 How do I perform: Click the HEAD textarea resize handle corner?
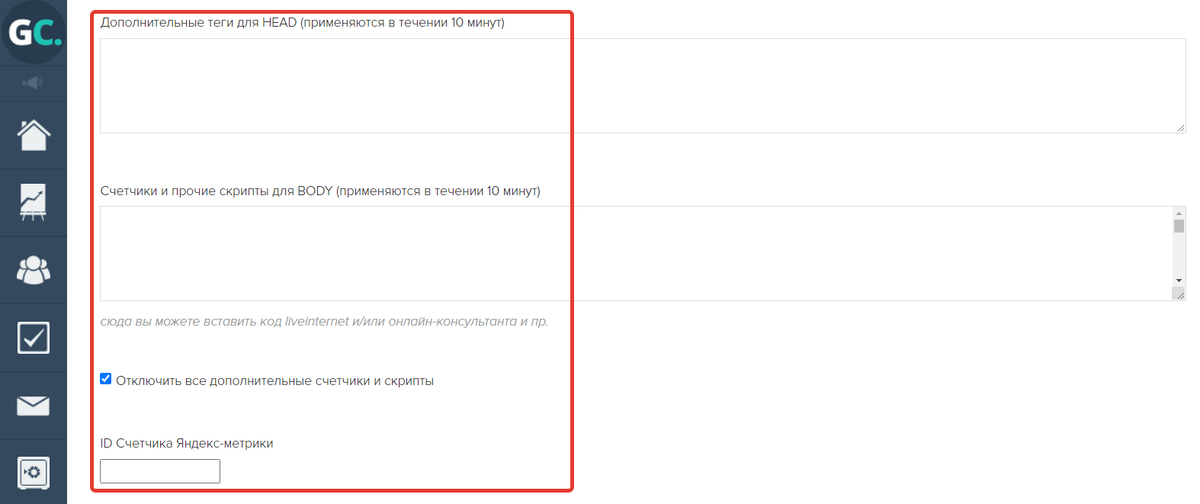click(1179, 127)
